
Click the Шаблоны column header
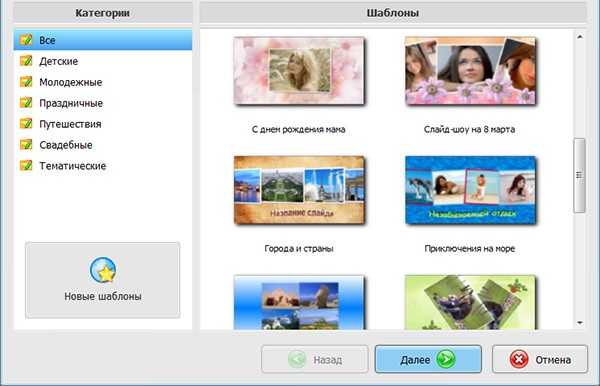point(393,13)
